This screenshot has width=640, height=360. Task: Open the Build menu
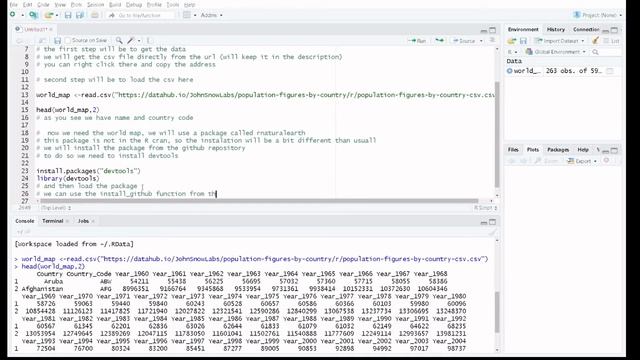115,4
